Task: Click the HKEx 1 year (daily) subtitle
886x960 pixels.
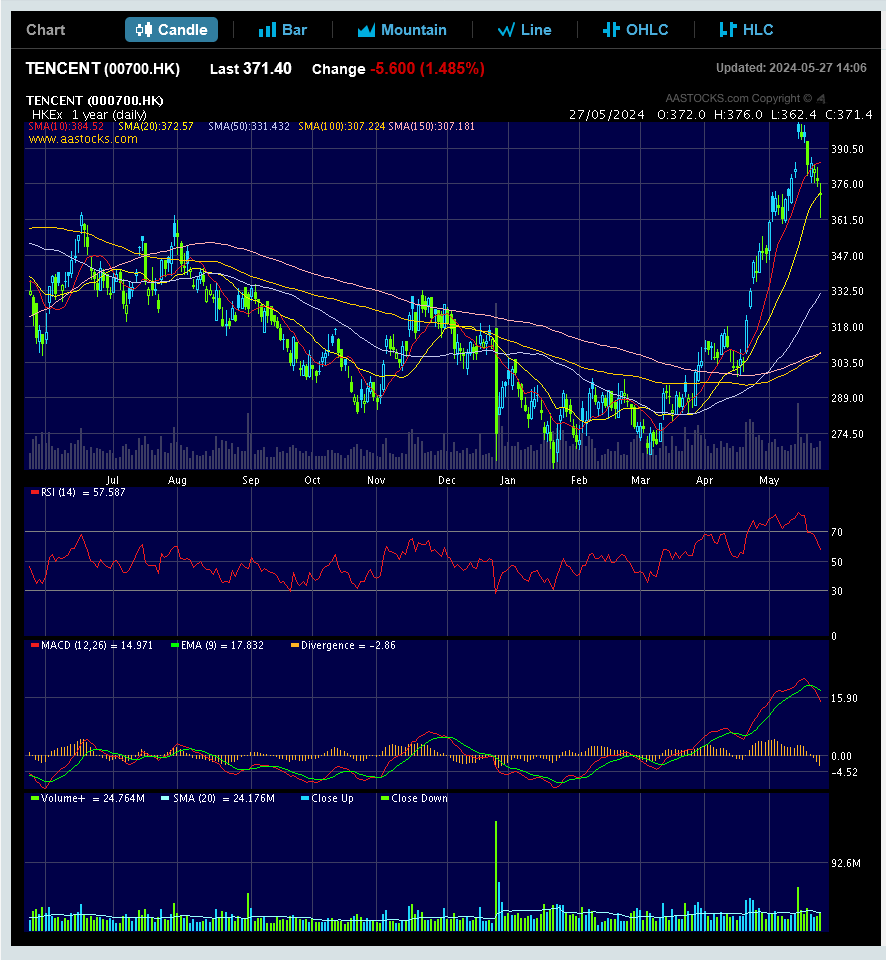Action: [89, 114]
